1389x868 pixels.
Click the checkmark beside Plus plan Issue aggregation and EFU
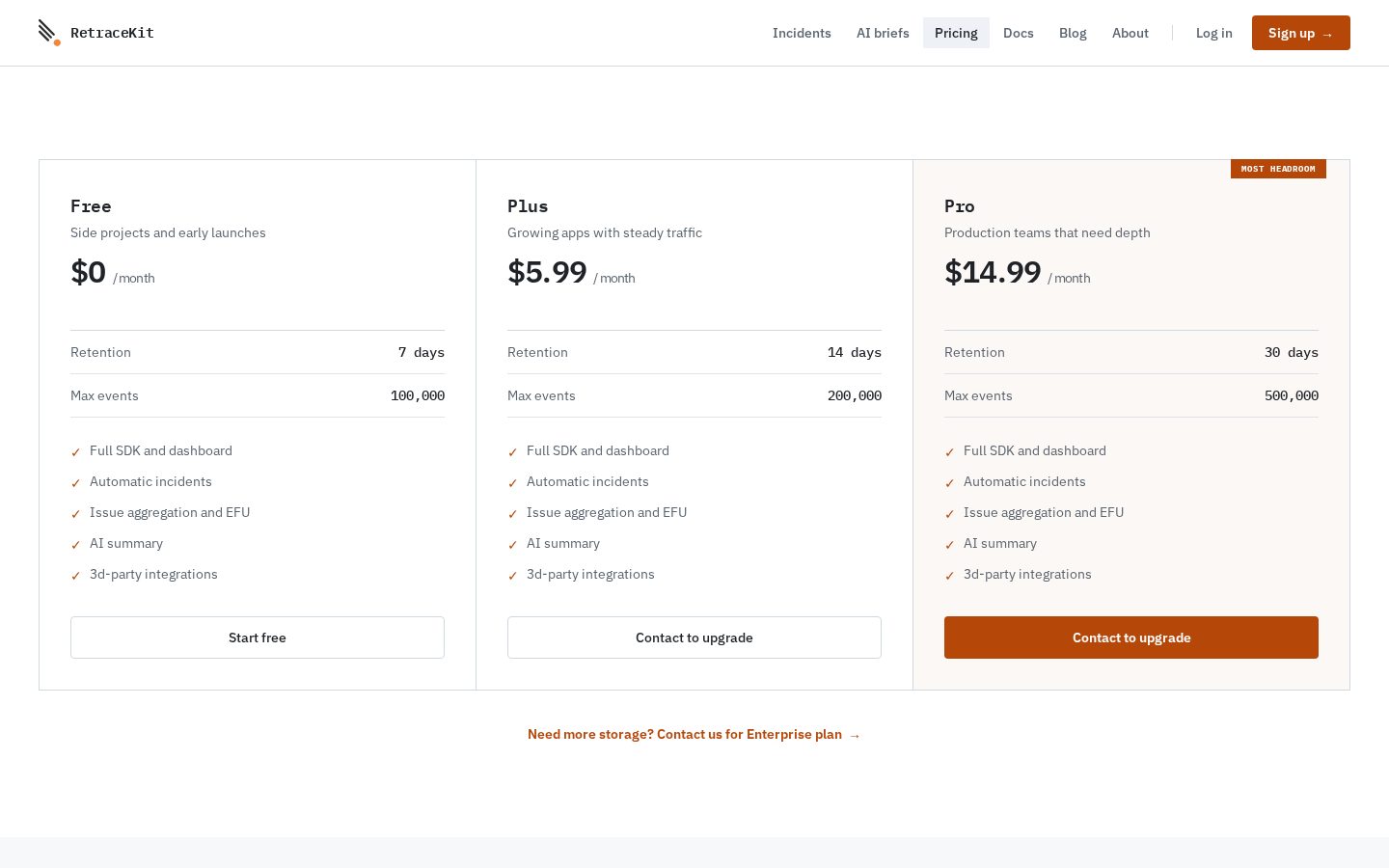pos(513,514)
